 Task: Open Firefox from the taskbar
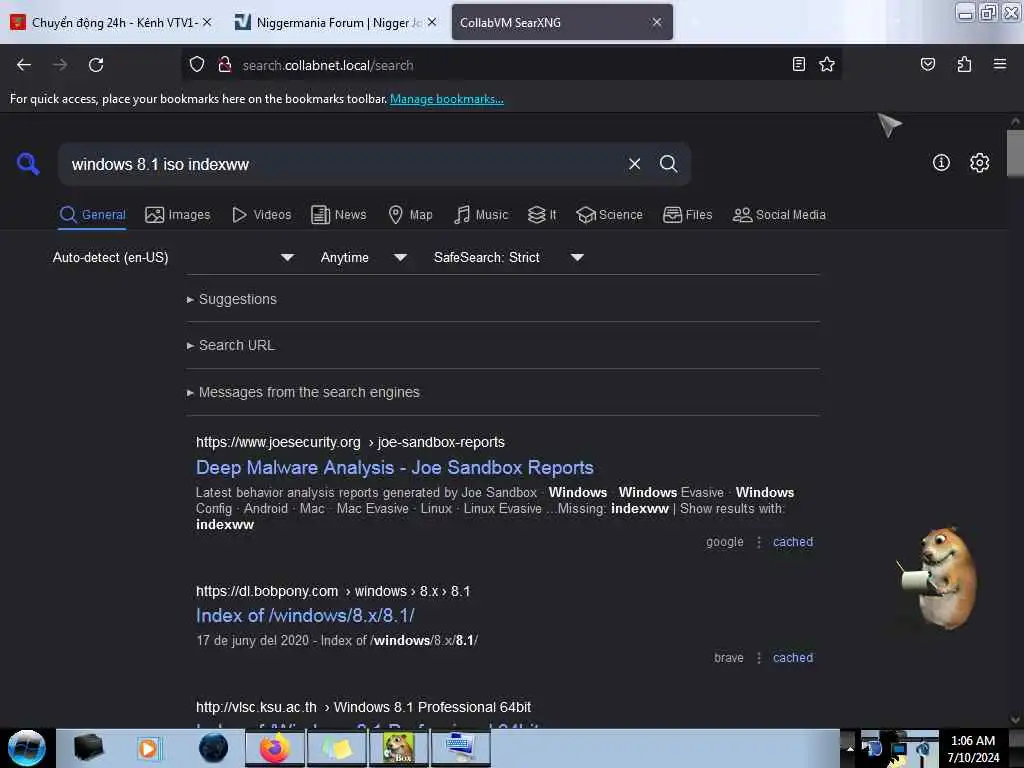(275, 748)
